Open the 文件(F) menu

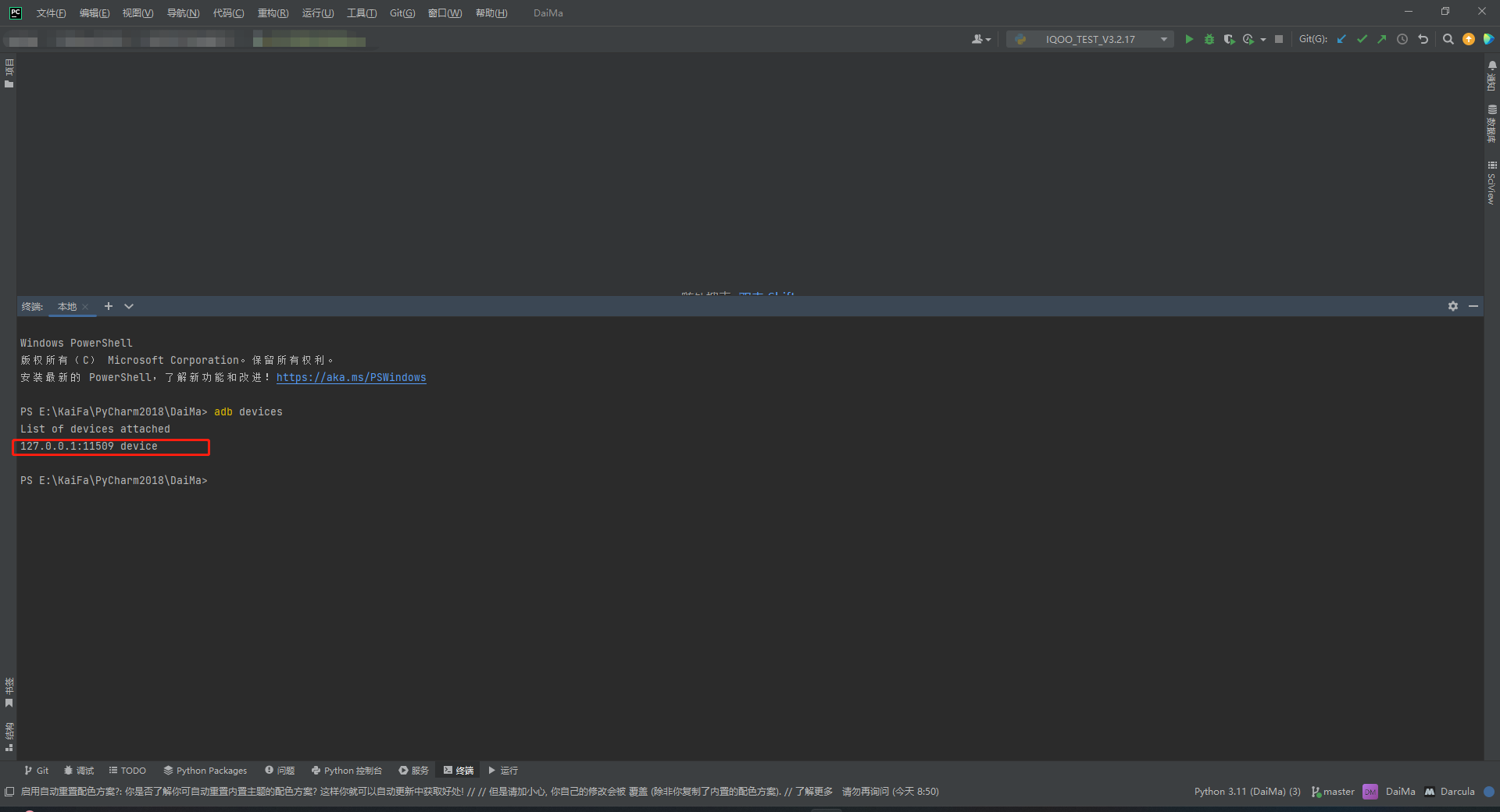[51, 12]
